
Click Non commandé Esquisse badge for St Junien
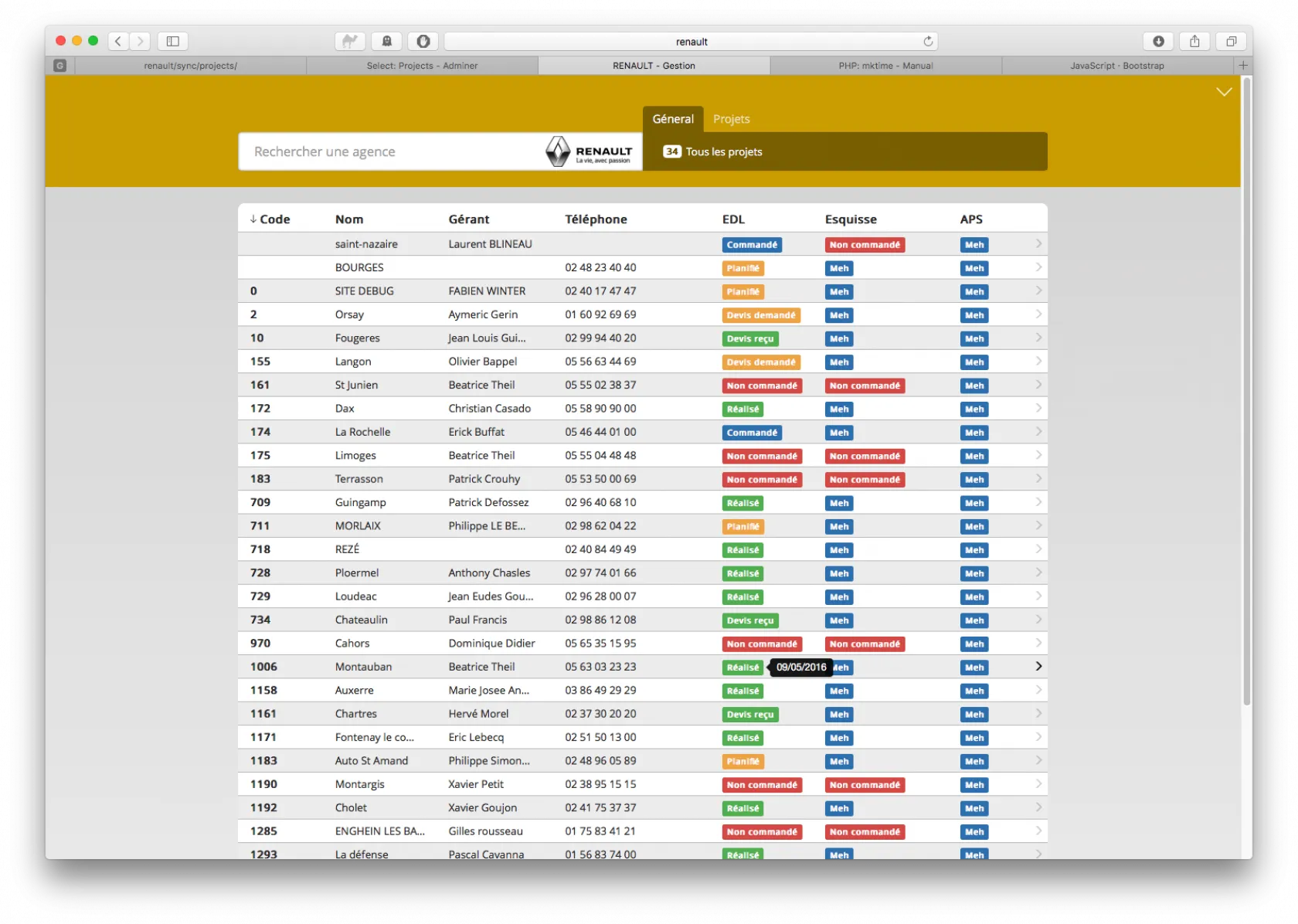click(x=865, y=386)
